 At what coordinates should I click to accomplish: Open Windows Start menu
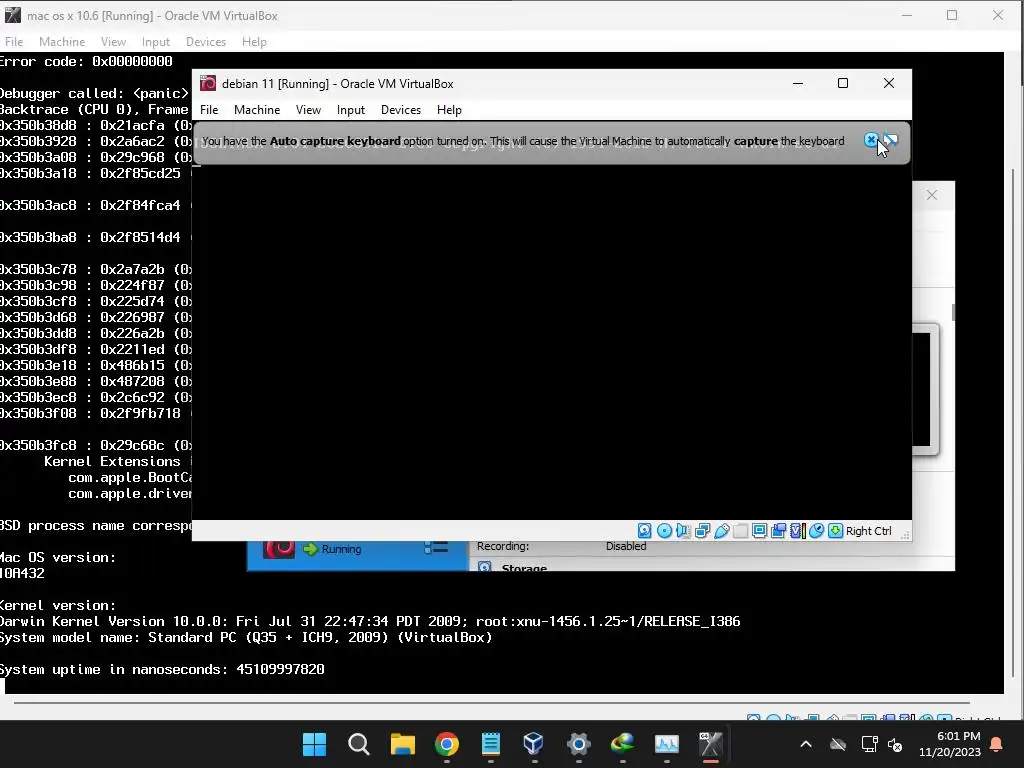click(x=314, y=744)
